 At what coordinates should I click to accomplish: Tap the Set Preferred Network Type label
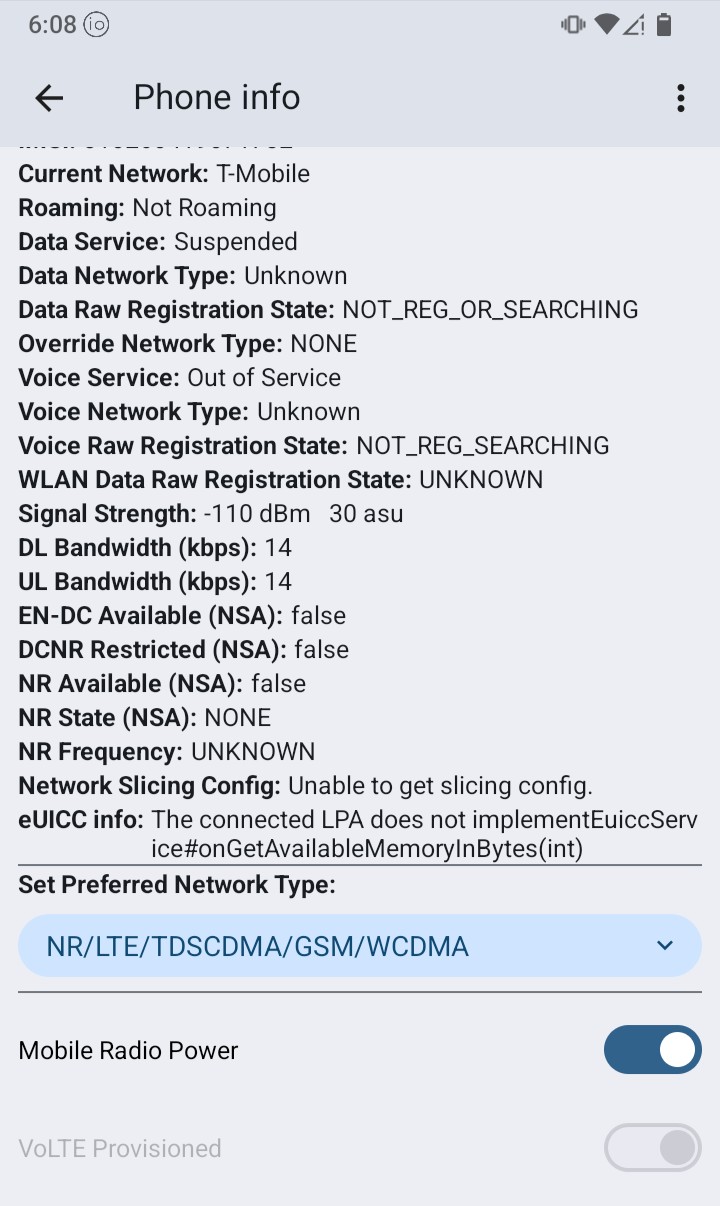coord(177,885)
